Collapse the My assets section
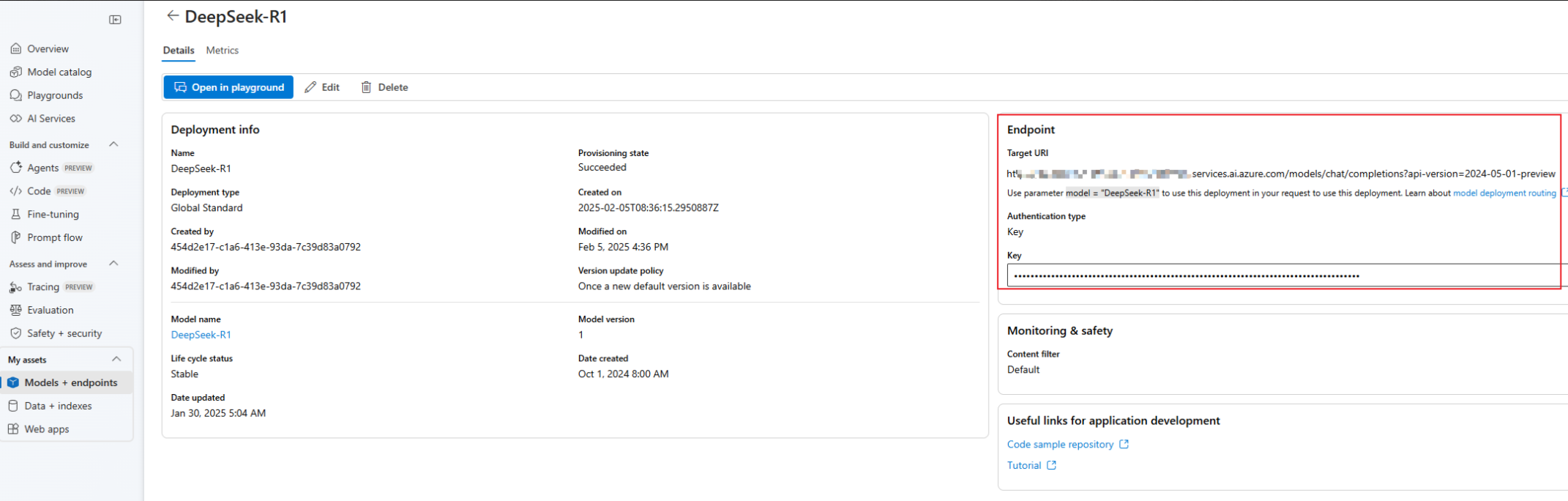The image size is (1568, 501). coord(116,359)
